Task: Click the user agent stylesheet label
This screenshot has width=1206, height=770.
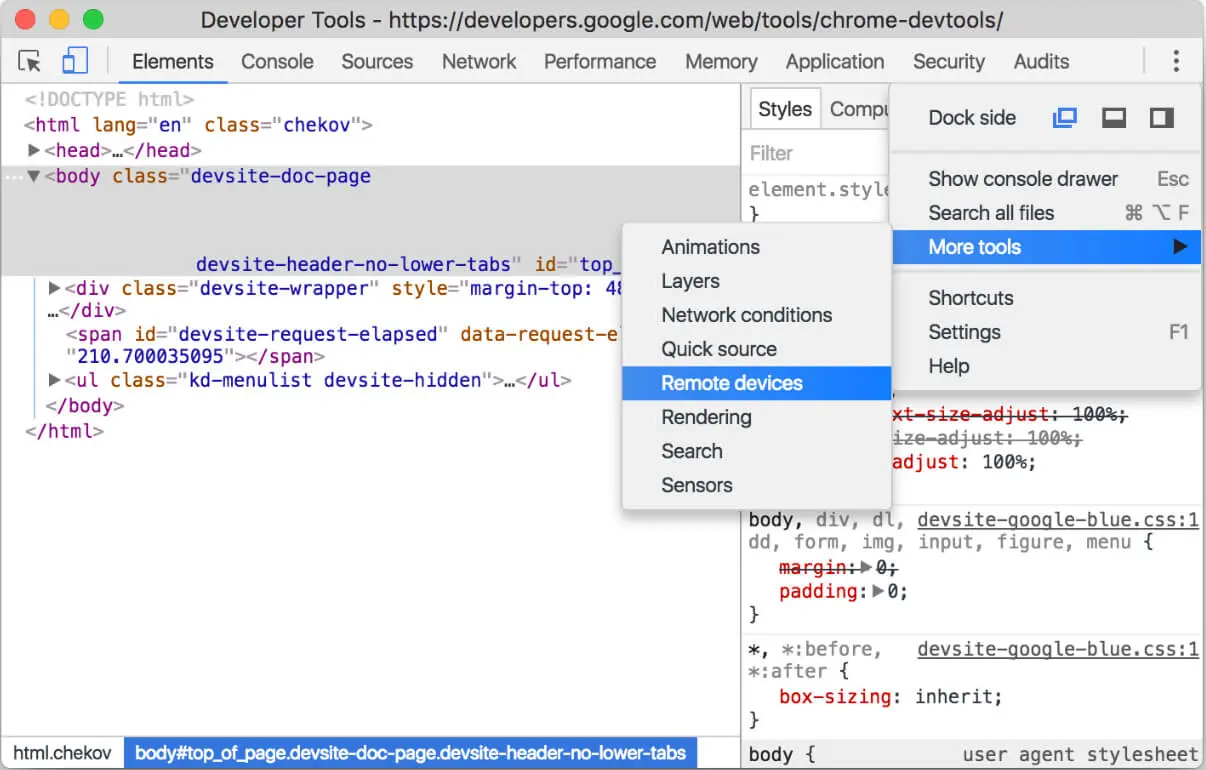Action: (1080, 755)
